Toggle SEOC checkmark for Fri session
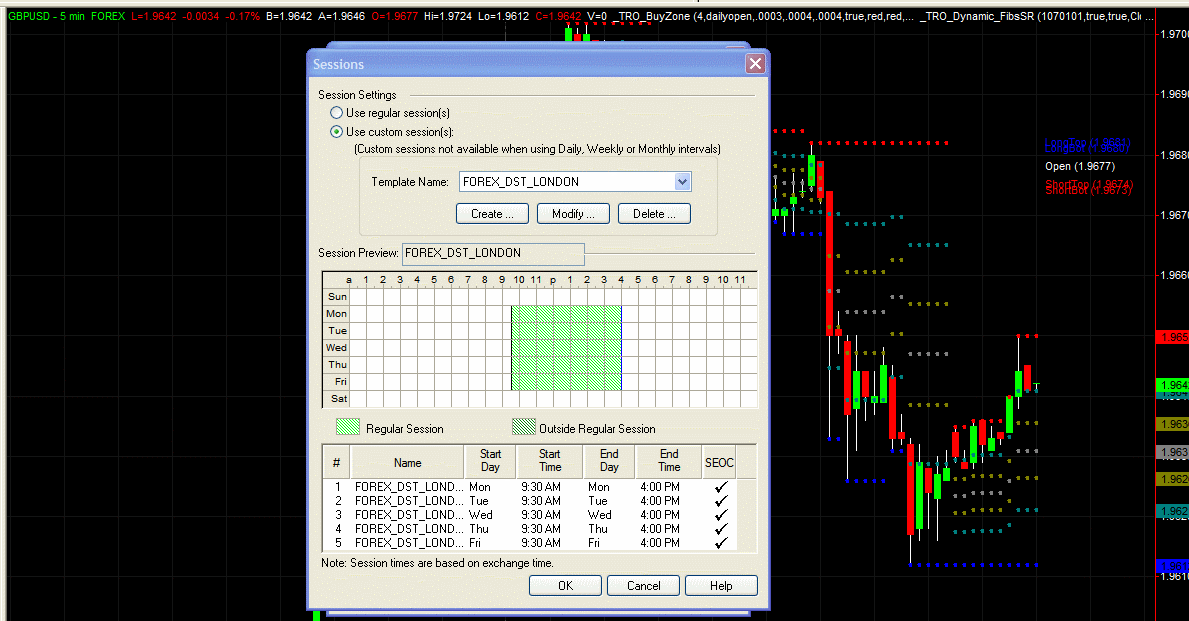This screenshot has height=621, width=1189. 721,543
